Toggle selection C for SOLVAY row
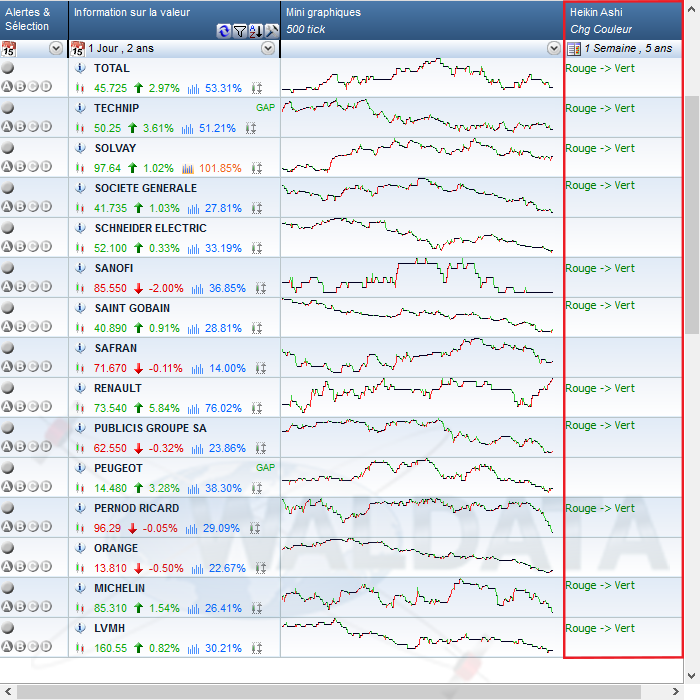 pyautogui.click(x=33, y=167)
